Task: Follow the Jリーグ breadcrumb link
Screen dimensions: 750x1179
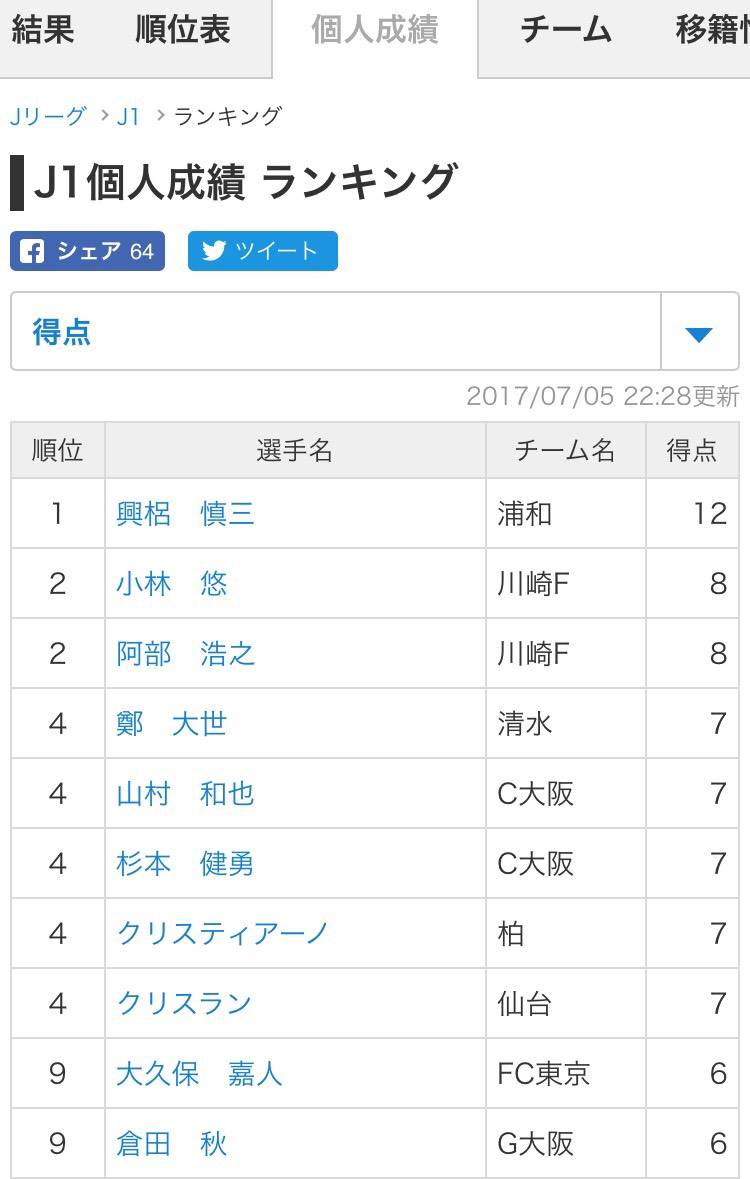Action: coord(48,117)
